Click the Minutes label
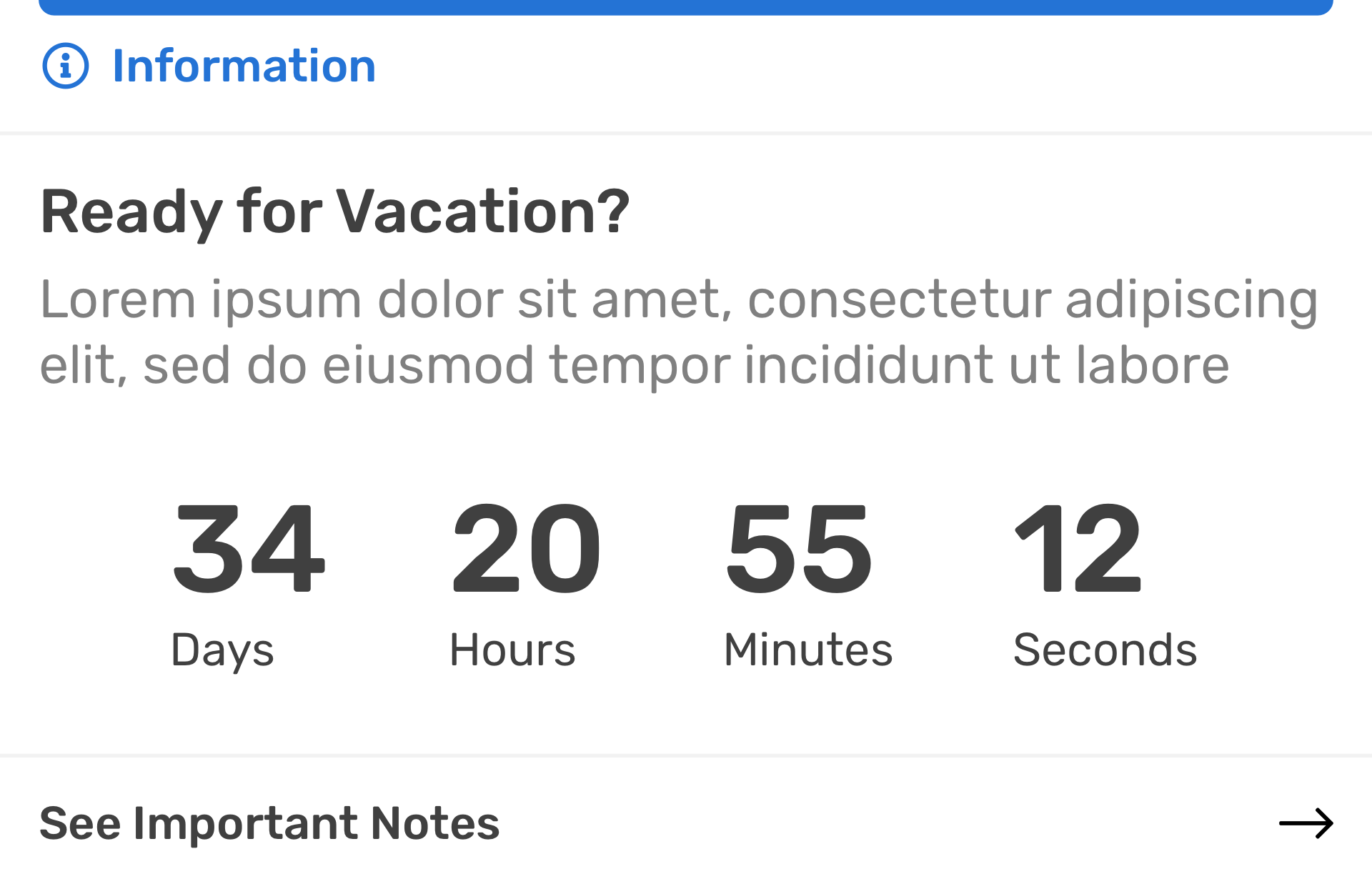1372x889 pixels. pos(808,650)
